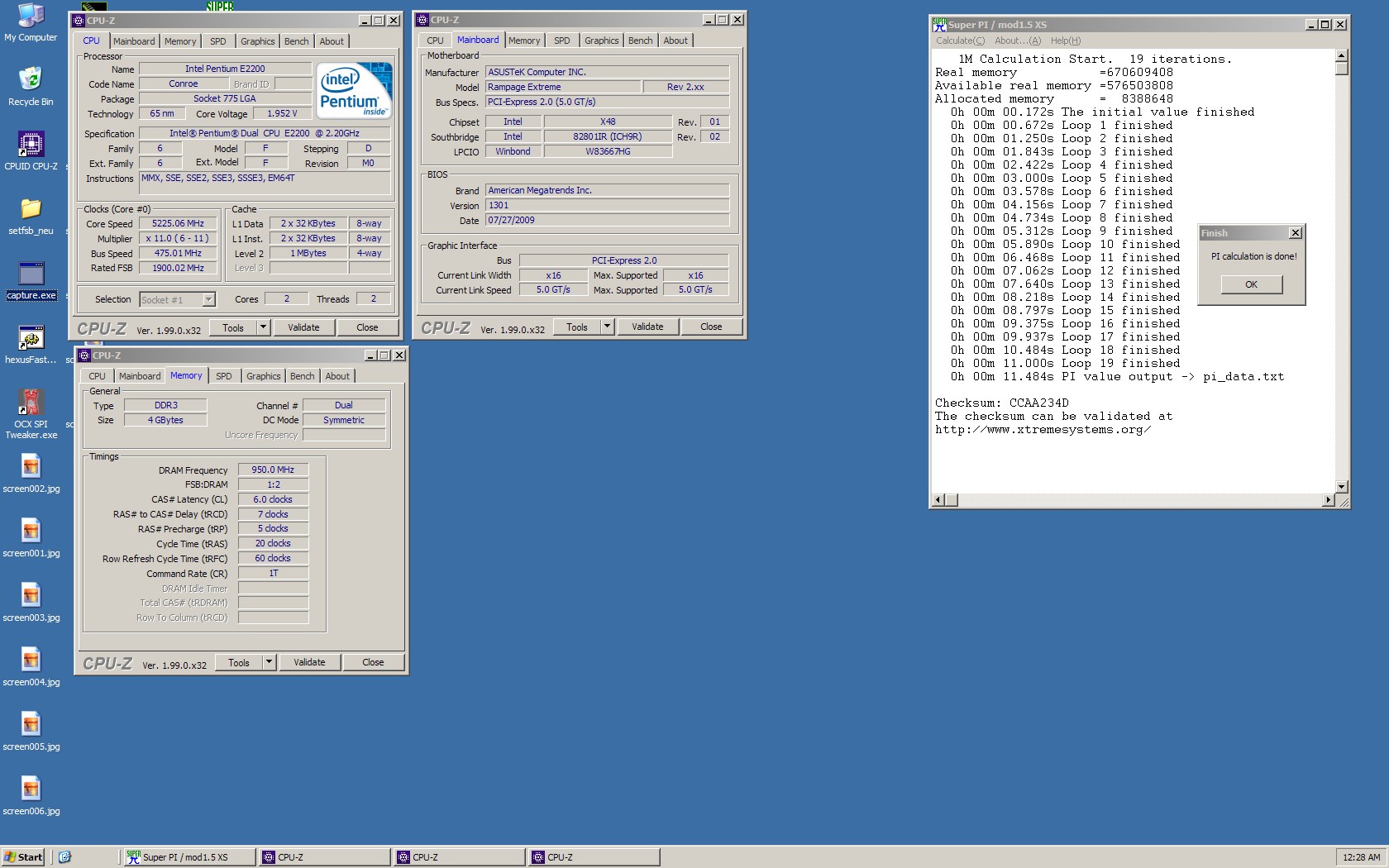
Task: Open Calculate menu in Super PI
Action: point(960,41)
